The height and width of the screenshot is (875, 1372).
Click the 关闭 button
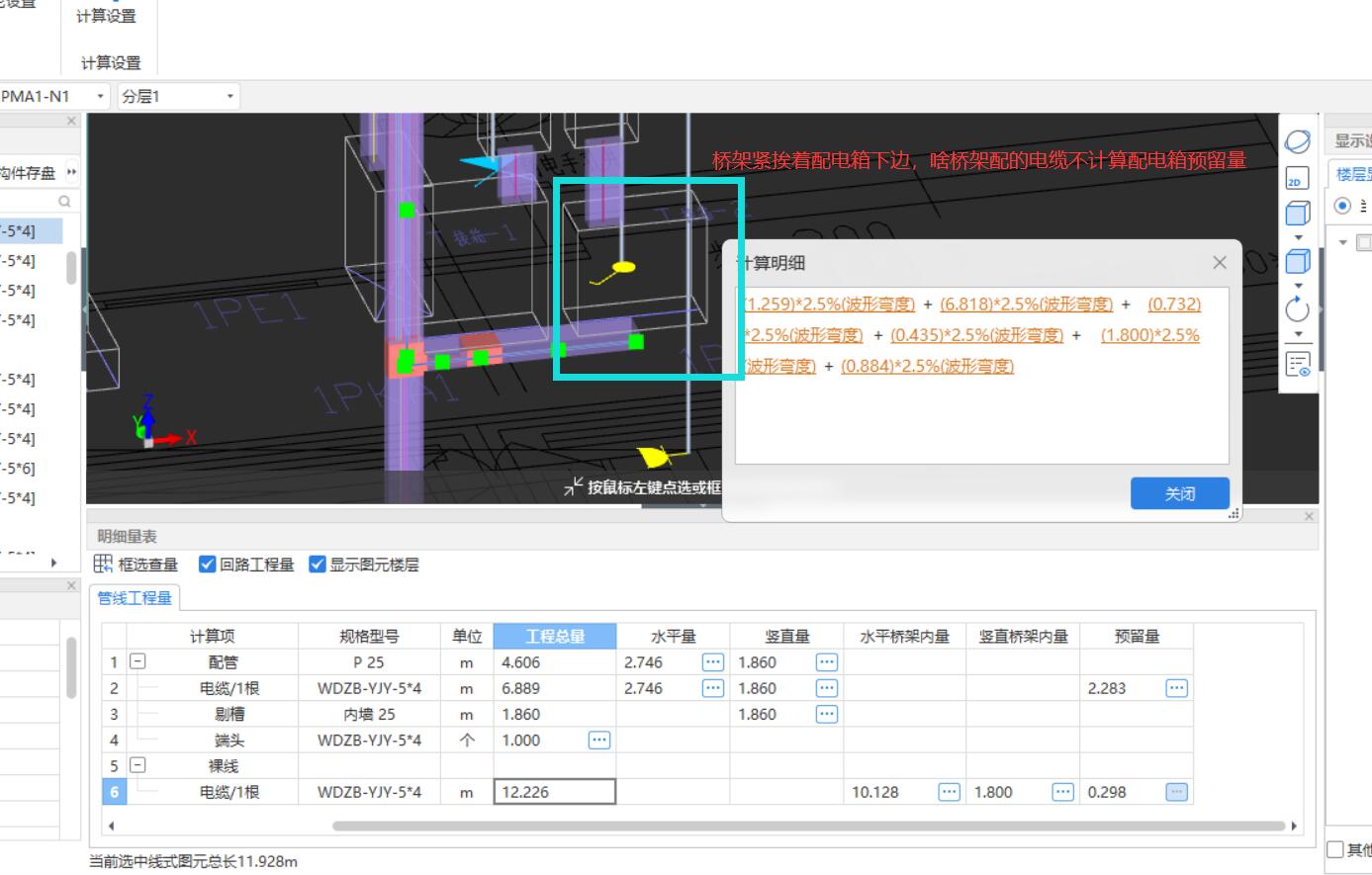[1180, 493]
